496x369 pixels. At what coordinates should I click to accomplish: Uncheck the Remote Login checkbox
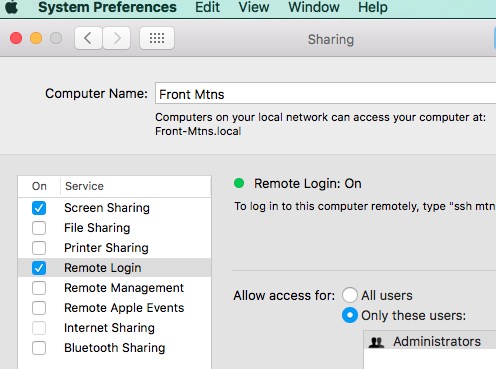coord(39,268)
